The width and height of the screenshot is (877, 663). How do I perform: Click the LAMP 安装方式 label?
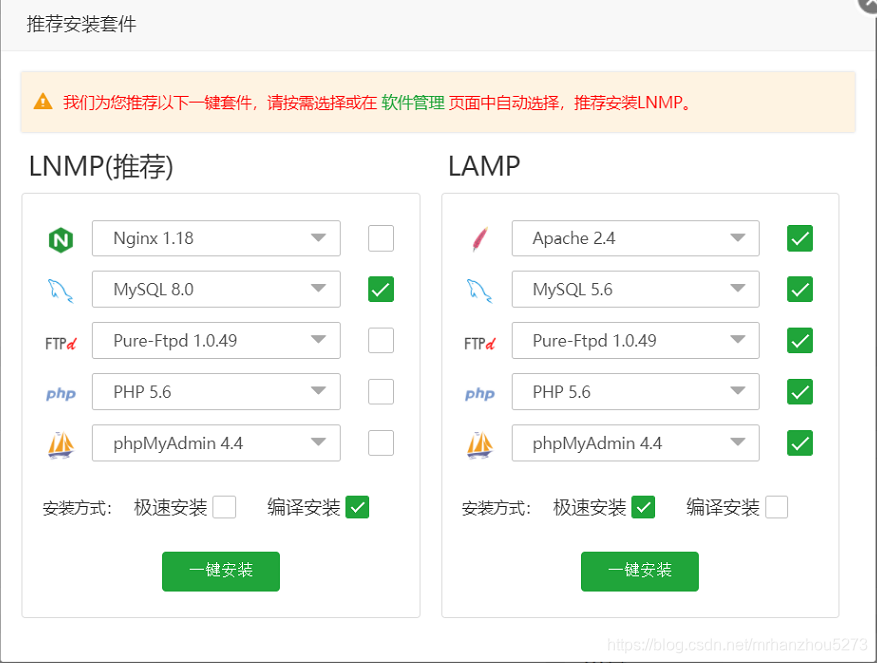click(496, 508)
